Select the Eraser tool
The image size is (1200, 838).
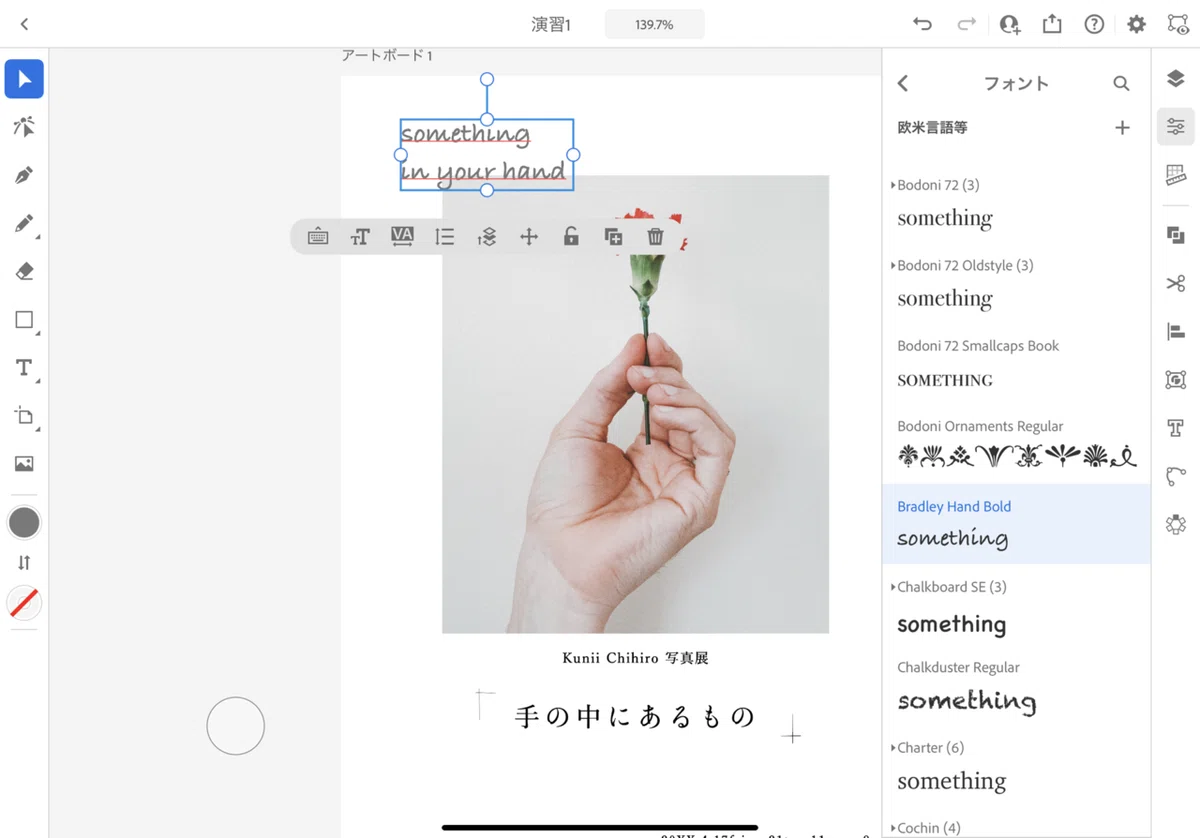24,271
